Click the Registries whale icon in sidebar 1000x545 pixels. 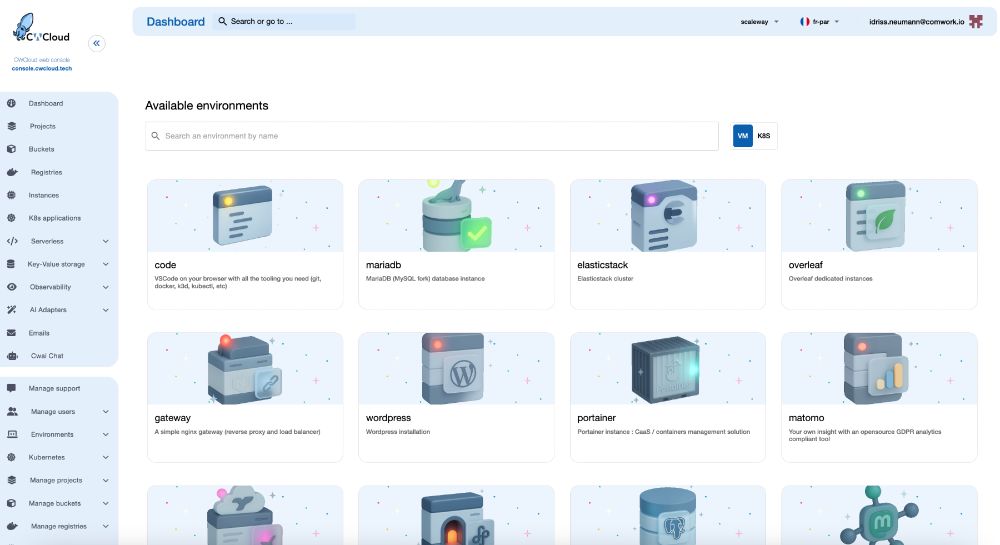coord(11,172)
